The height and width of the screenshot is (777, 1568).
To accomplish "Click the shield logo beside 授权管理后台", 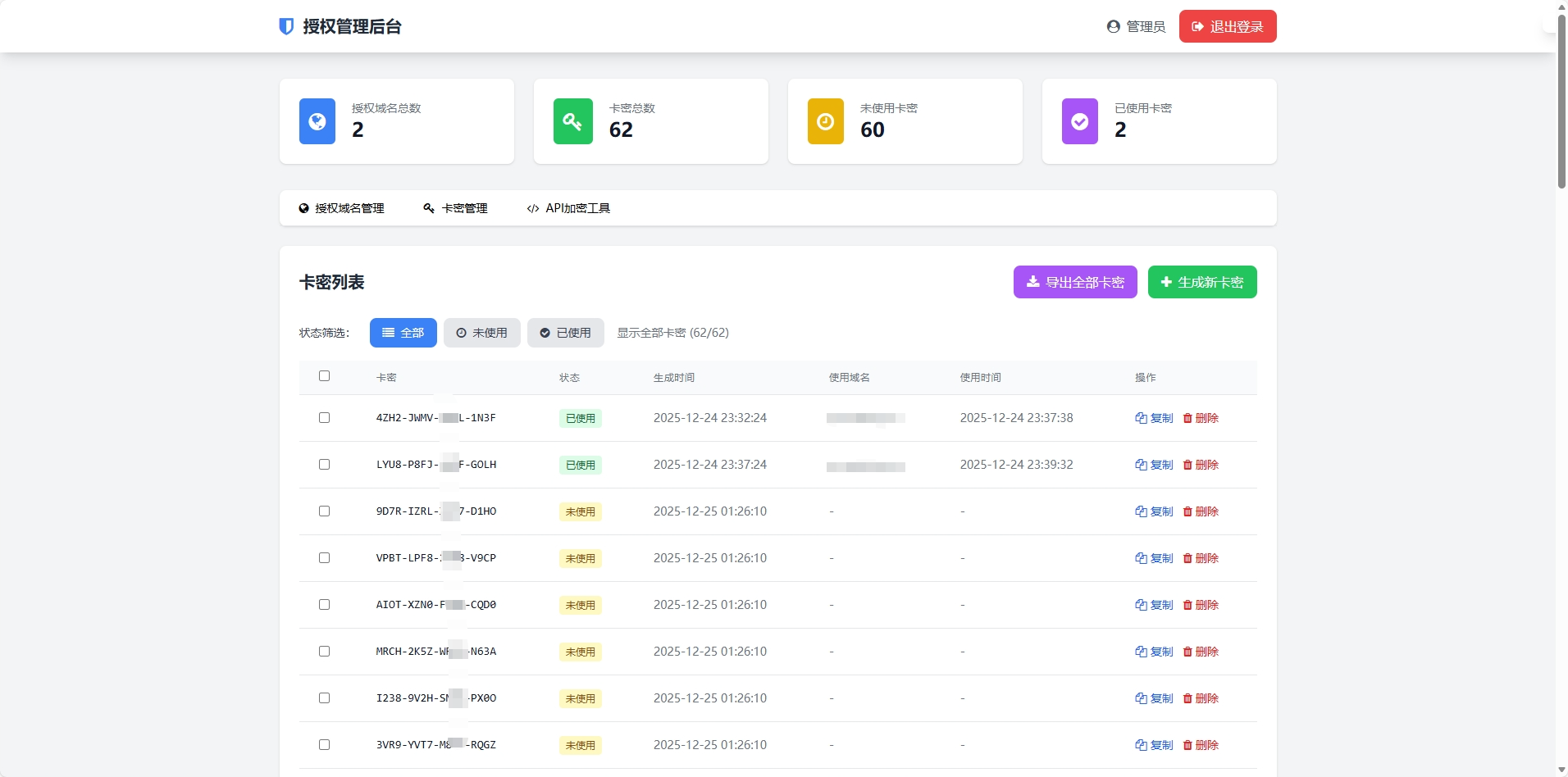I will [286, 26].
